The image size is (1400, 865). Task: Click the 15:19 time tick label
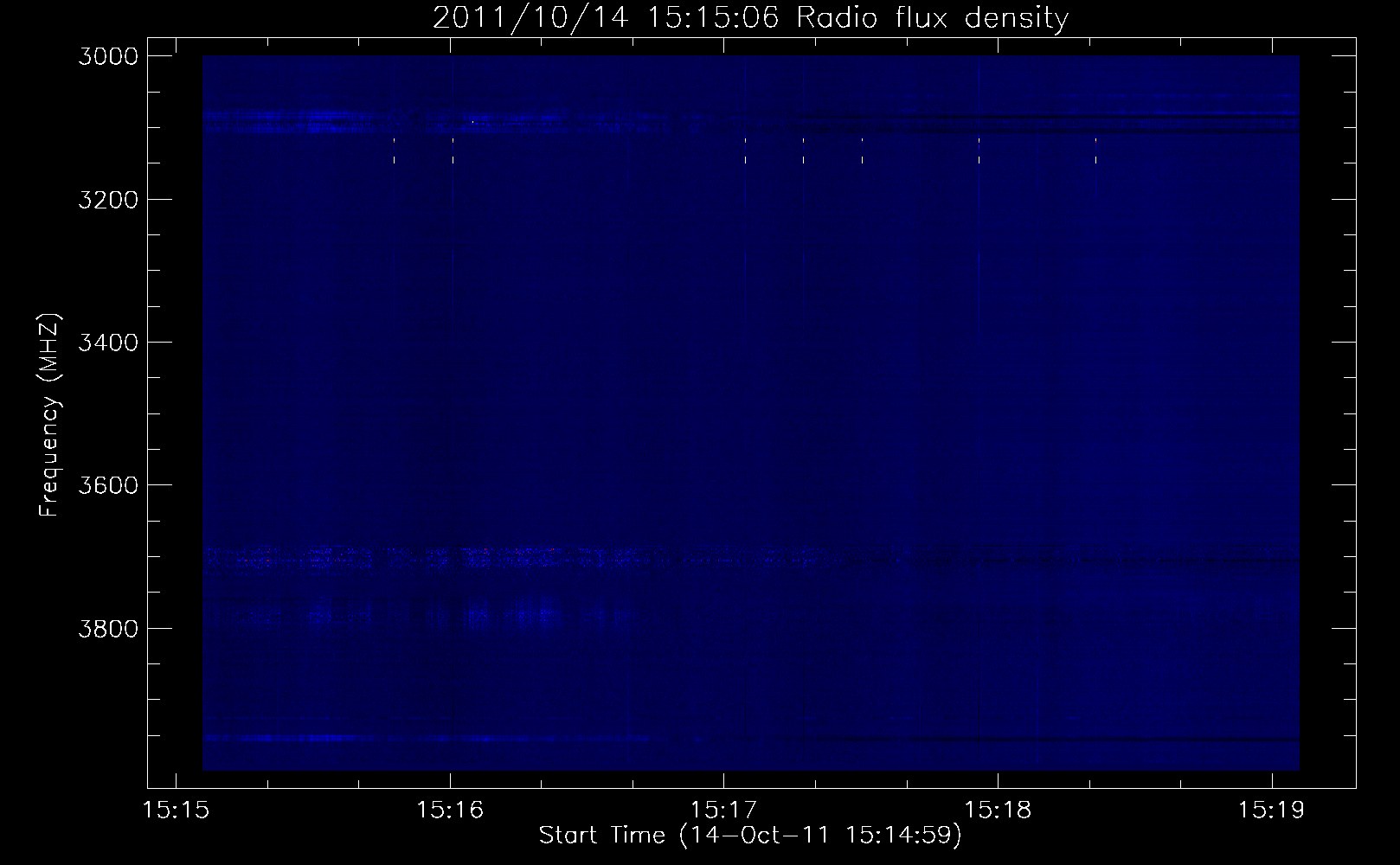coord(1272,811)
